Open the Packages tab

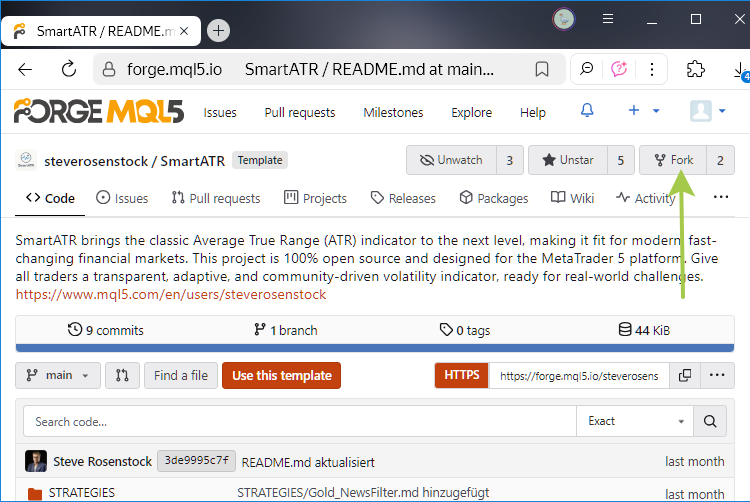(494, 198)
